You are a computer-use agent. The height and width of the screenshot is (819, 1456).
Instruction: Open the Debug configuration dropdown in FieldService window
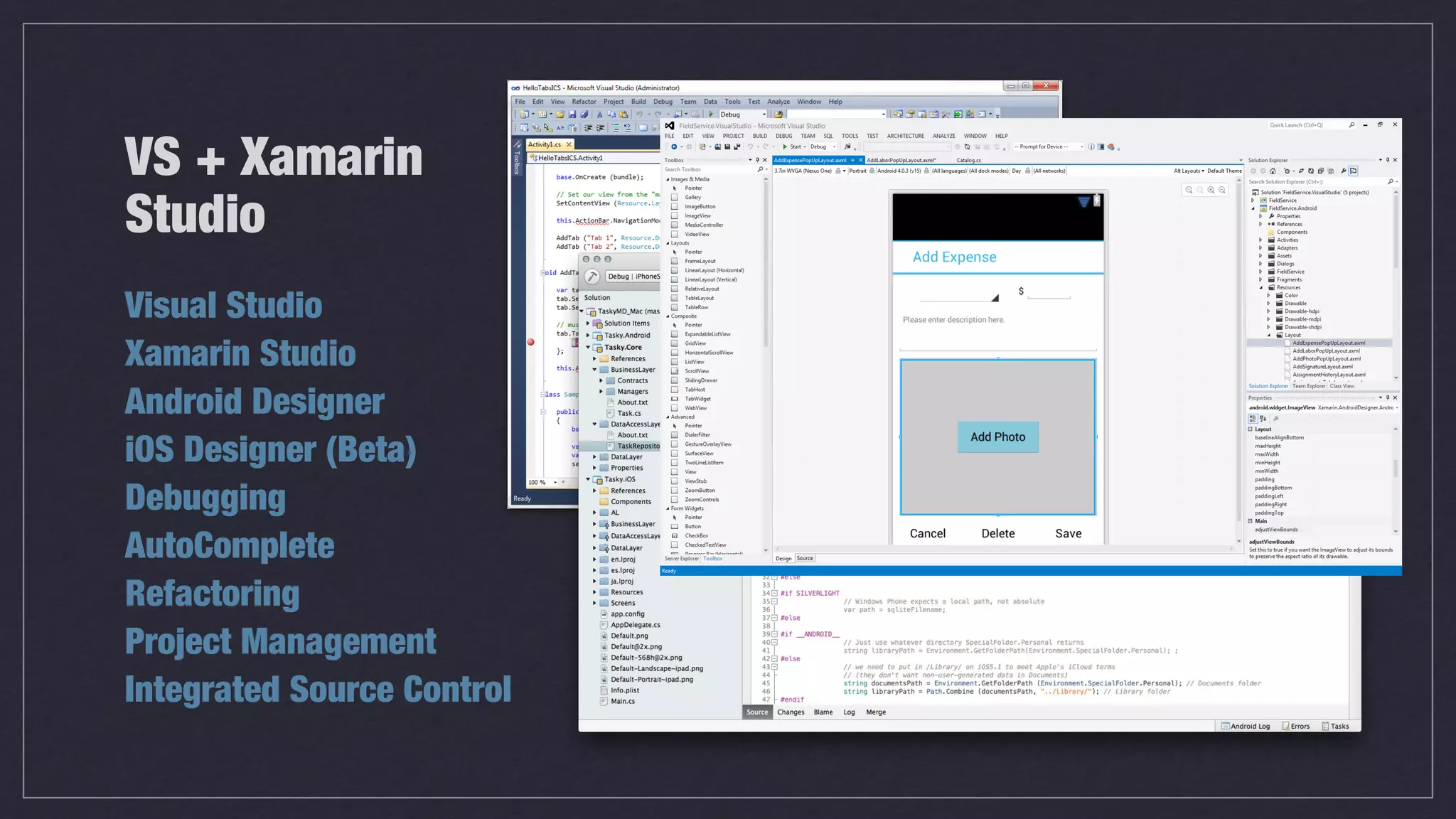click(x=823, y=146)
